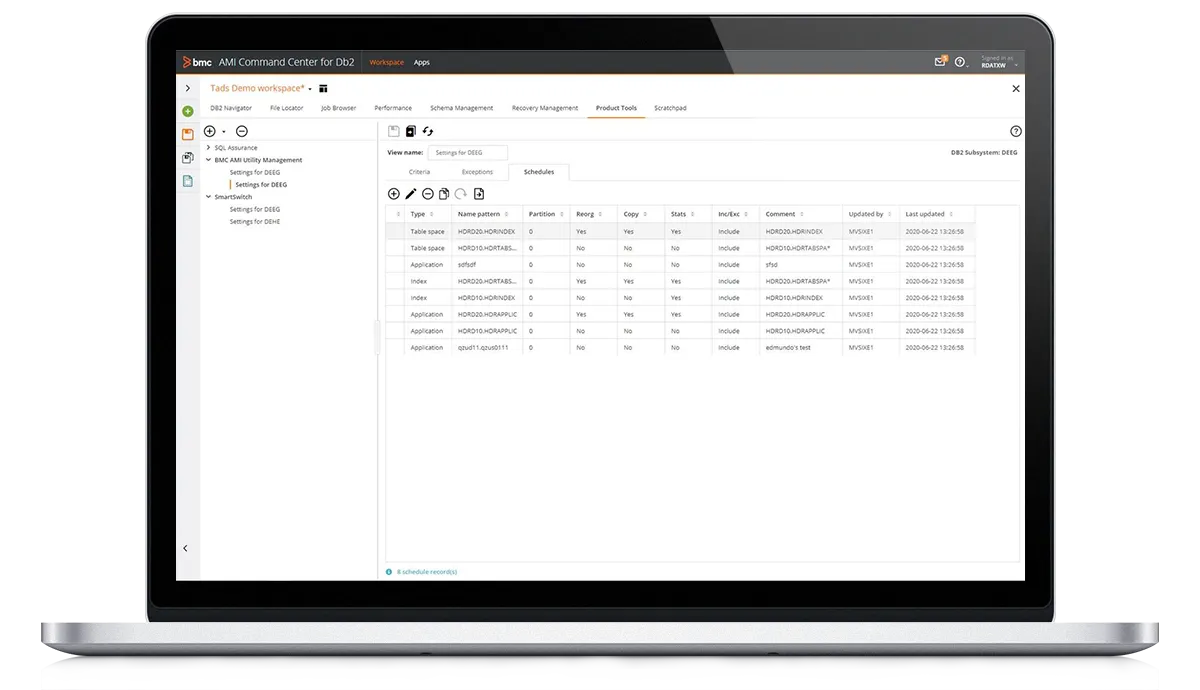Viewport: 1200px width, 690px height.
Task: Expand the left sidebar with the top chevron
Action: (x=187, y=89)
